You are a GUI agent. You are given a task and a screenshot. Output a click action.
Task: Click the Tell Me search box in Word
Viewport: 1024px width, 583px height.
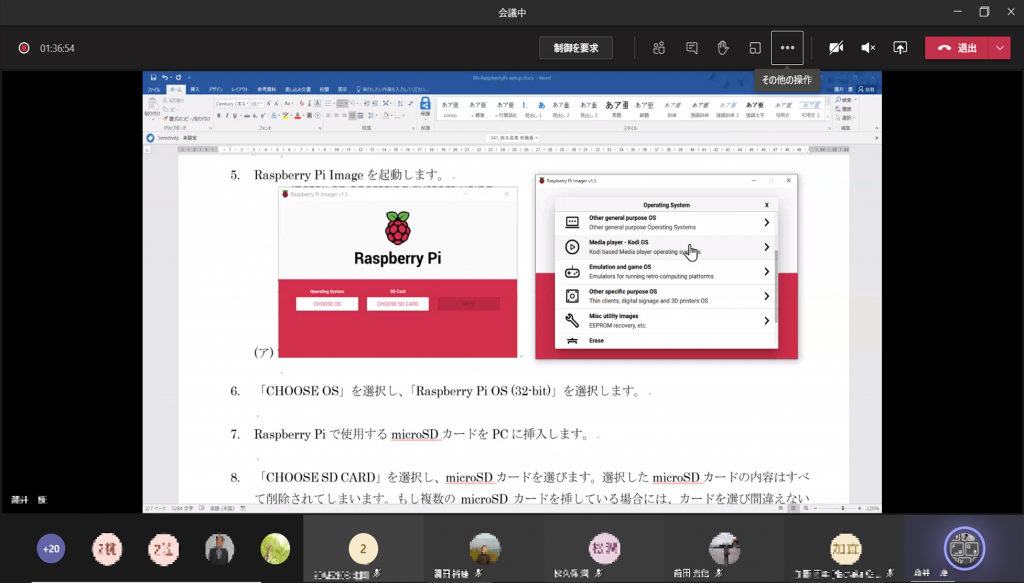coord(393,89)
